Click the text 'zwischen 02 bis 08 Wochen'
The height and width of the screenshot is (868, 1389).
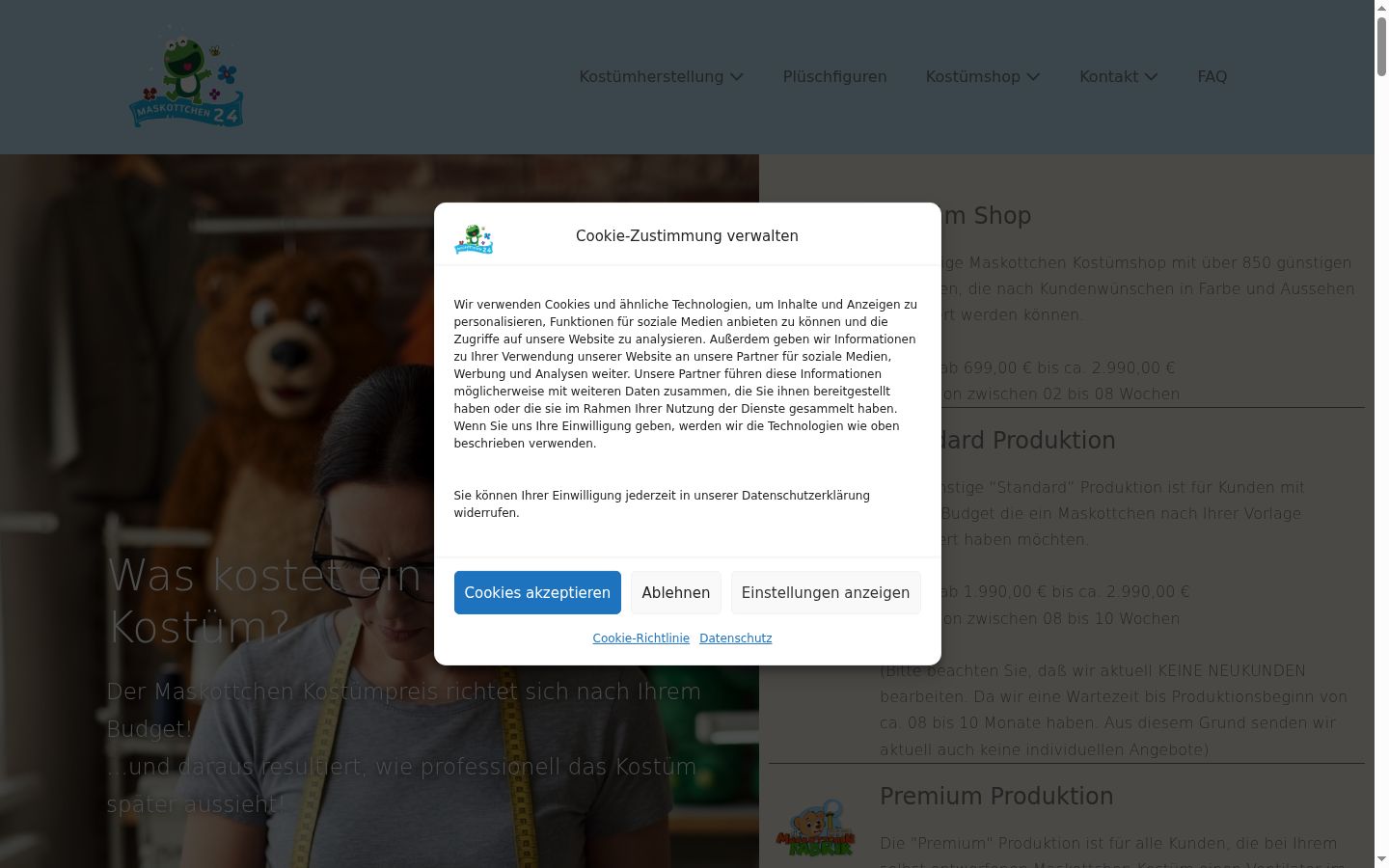coord(1074,393)
